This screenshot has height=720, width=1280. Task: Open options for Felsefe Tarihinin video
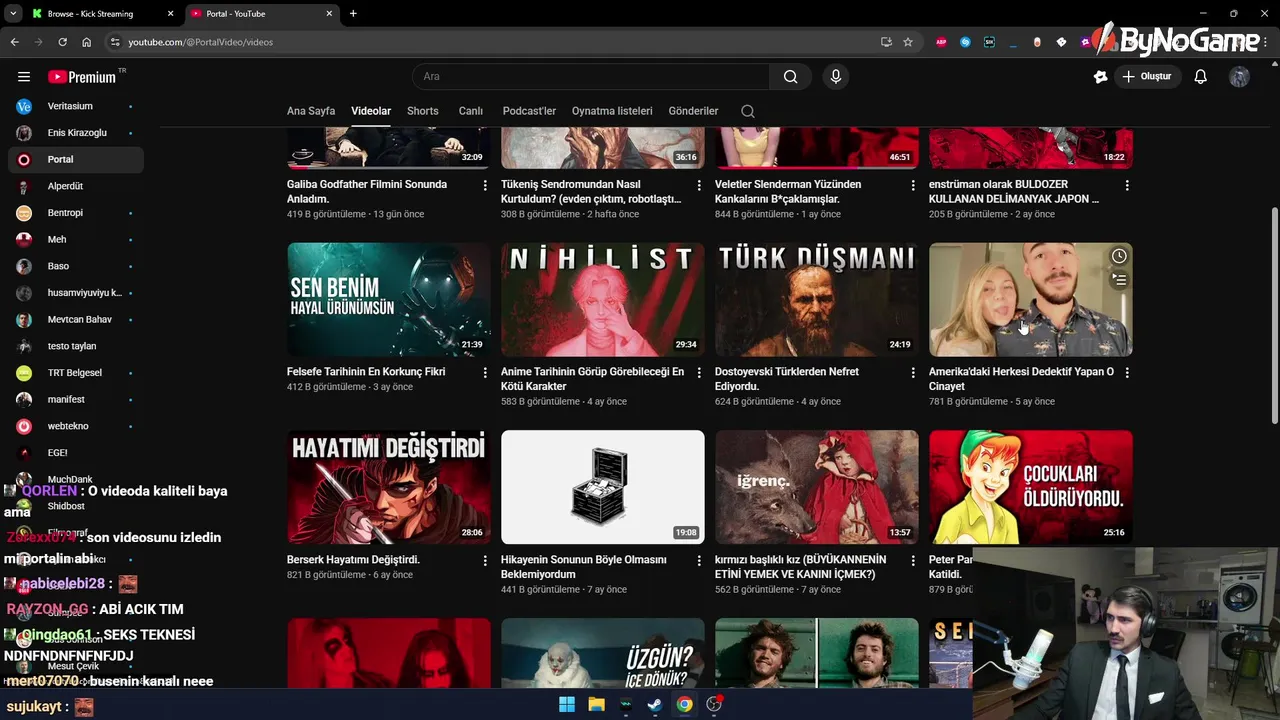(x=485, y=372)
